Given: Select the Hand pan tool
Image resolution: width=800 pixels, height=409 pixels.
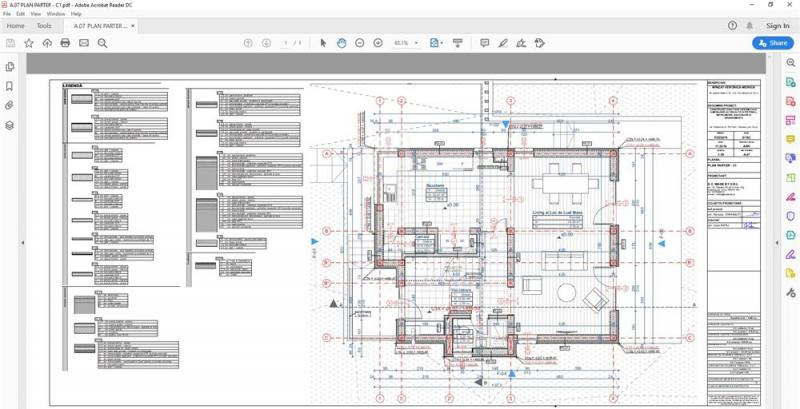Looking at the screenshot, I should tap(341, 43).
